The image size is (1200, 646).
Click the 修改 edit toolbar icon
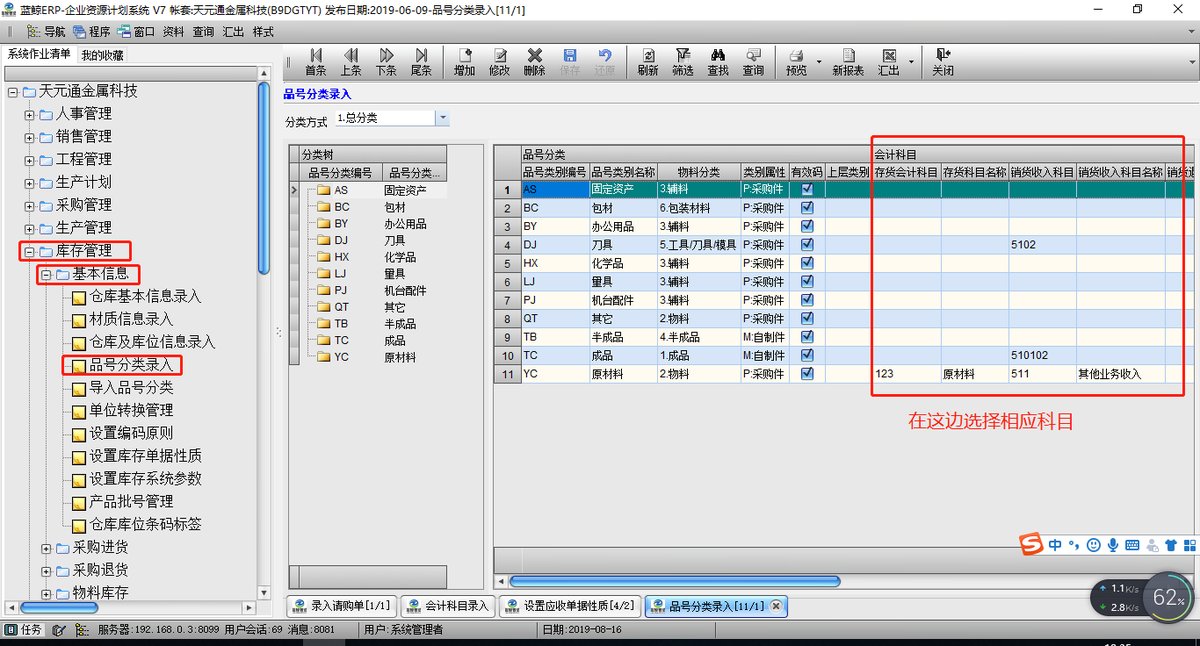[499, 62]
